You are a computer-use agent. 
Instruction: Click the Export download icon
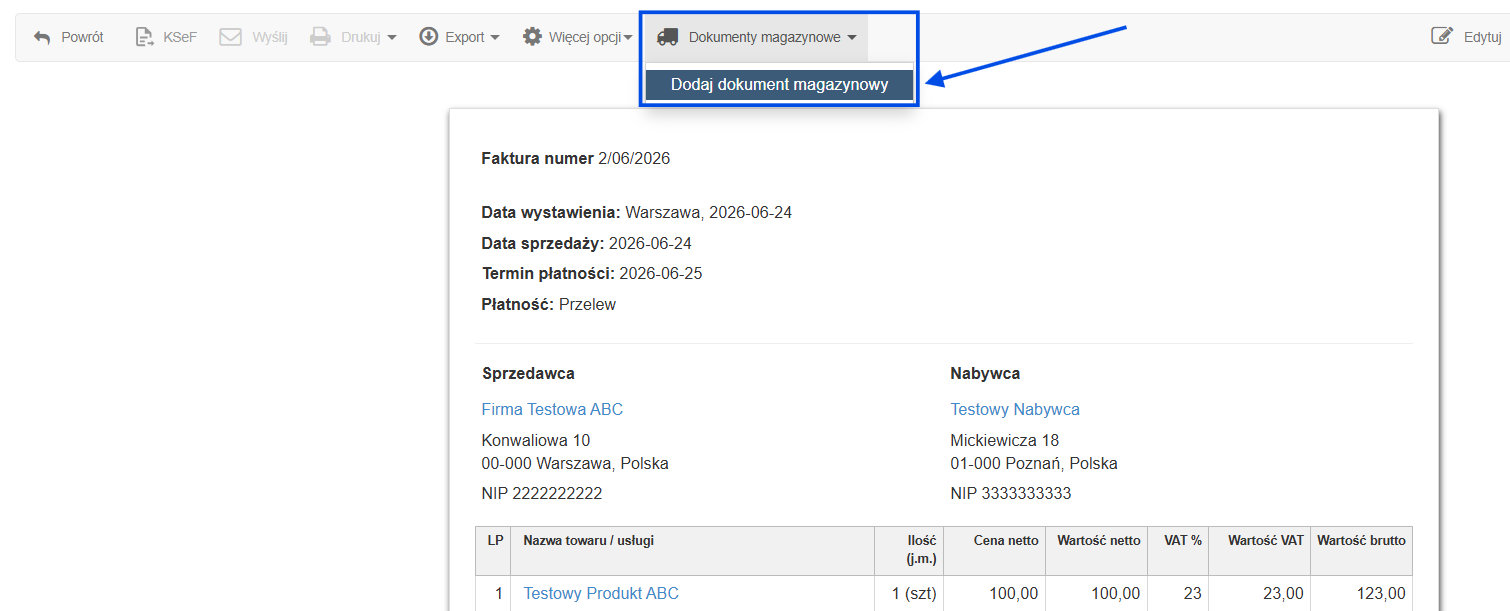429,37
